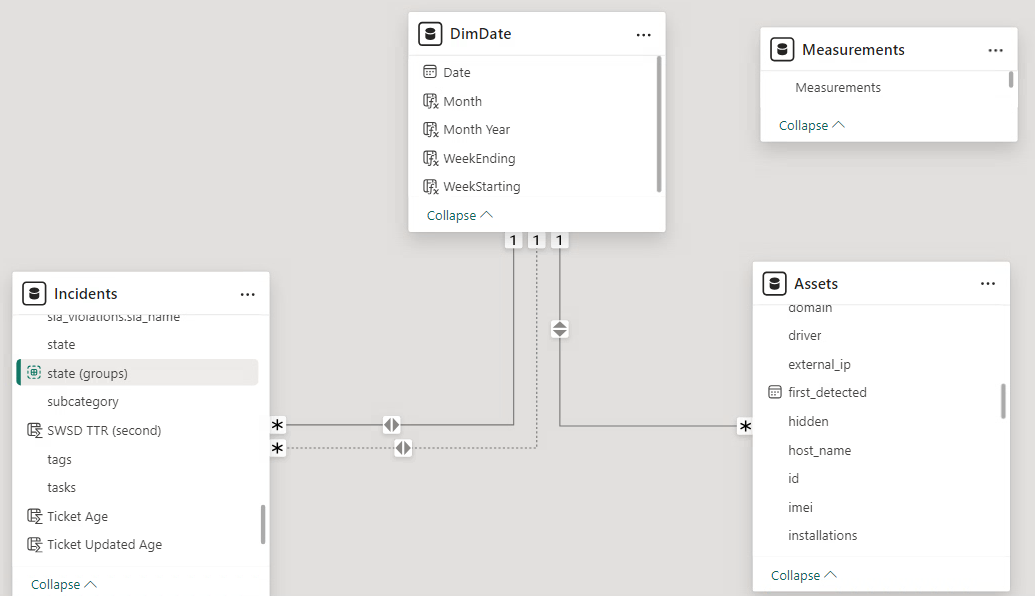Click the filter direction icon on dotted relationship line
The width and height of the screenshot is (1035, 596).
click(403, 448)
